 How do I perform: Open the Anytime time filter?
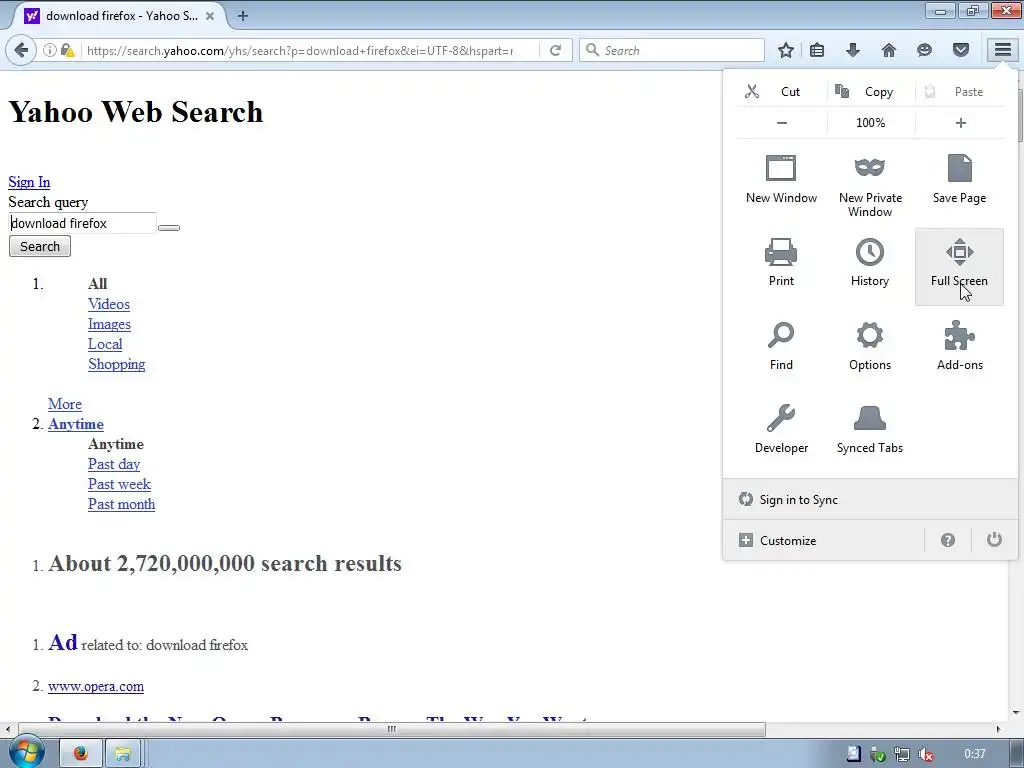(x=76, y=424)
